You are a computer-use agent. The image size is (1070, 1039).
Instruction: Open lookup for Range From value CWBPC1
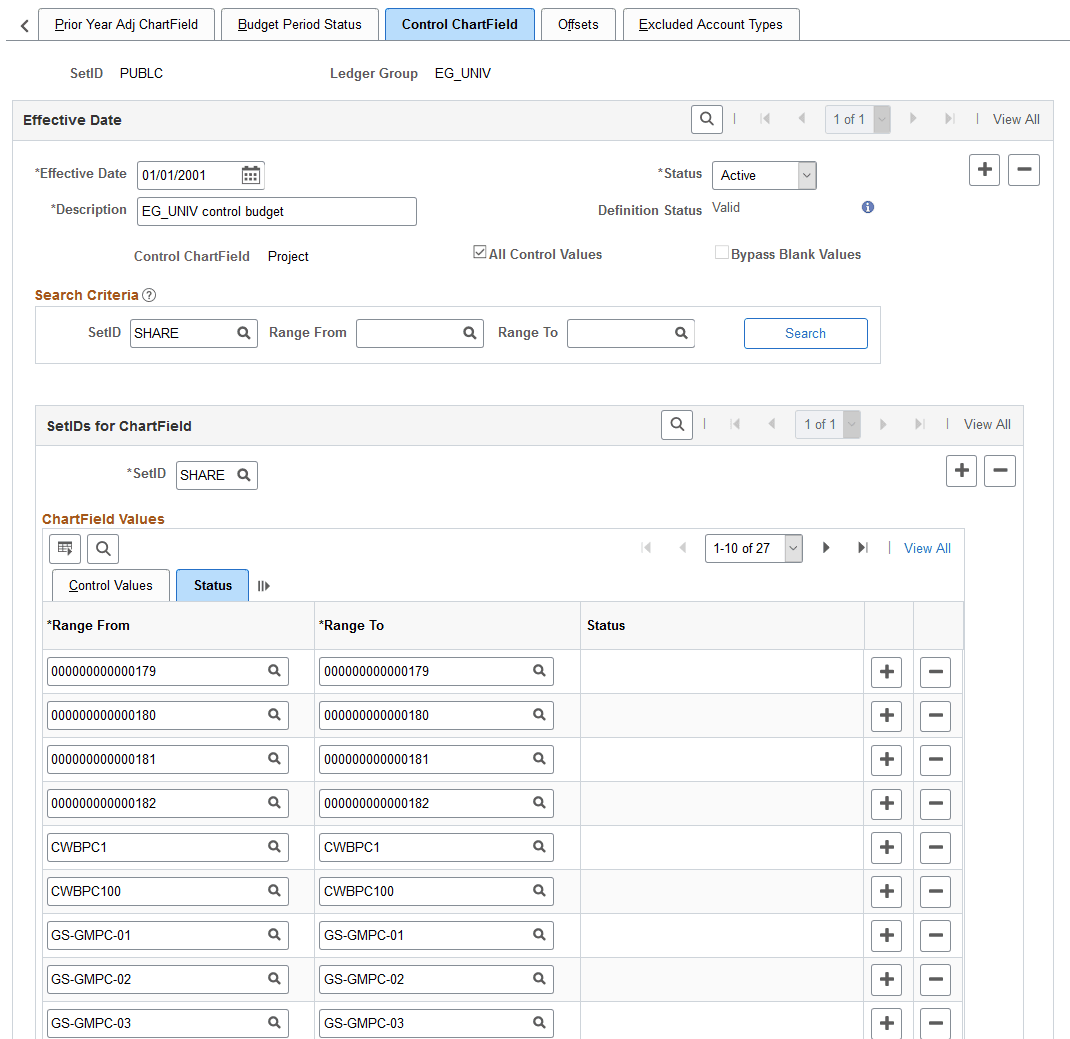(274, 847)
